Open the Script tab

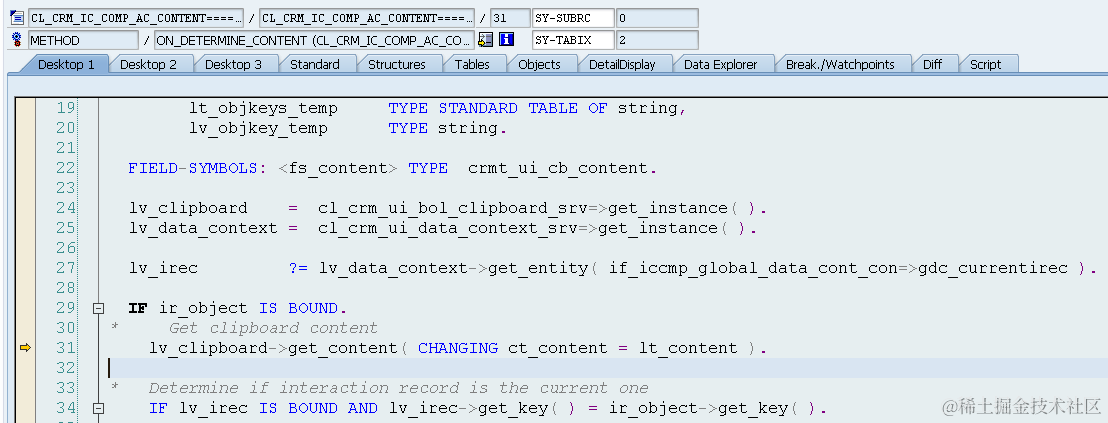pos(985,64)
